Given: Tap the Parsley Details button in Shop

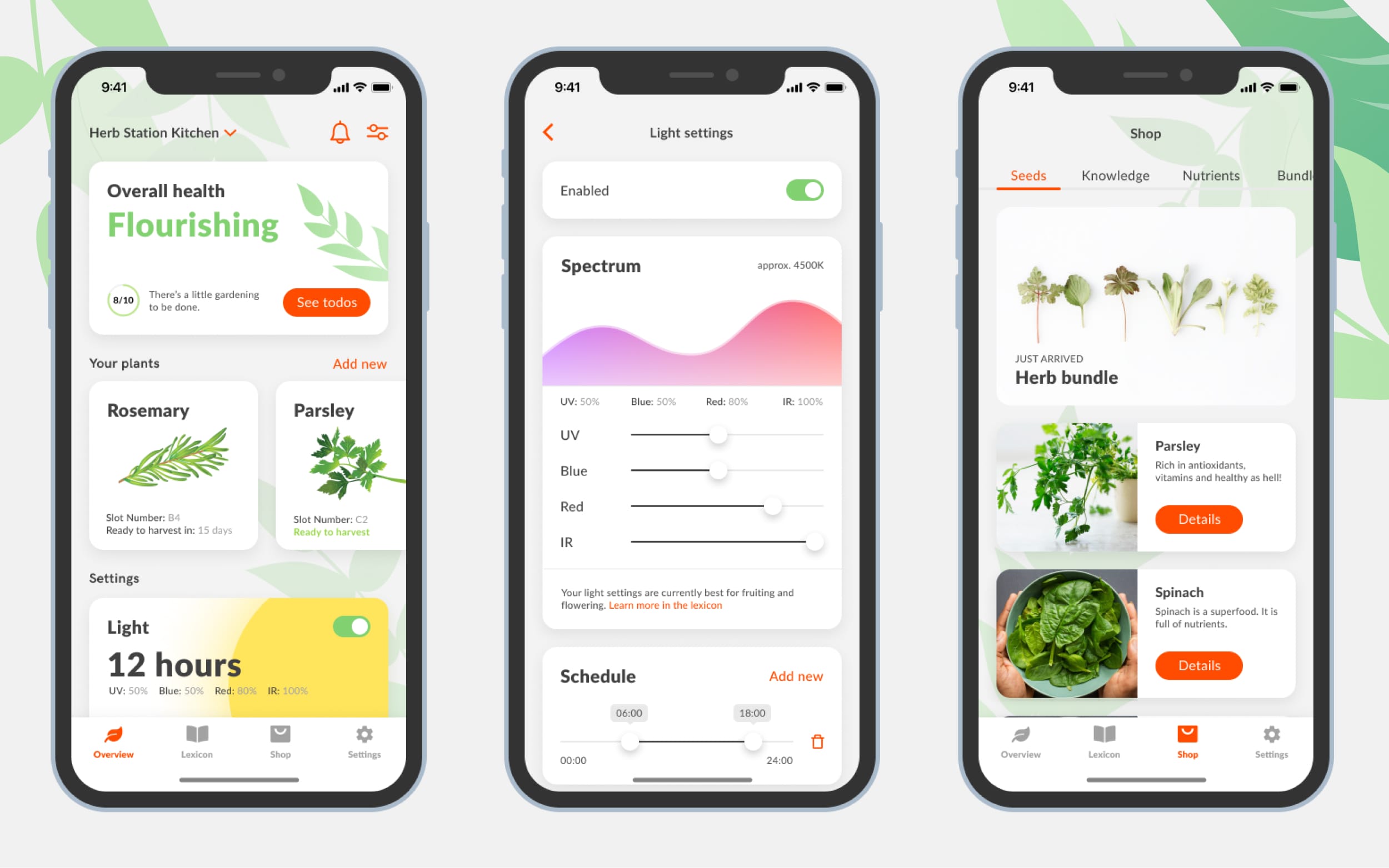Looking at the screenshot, I should tap(1197, 520).
